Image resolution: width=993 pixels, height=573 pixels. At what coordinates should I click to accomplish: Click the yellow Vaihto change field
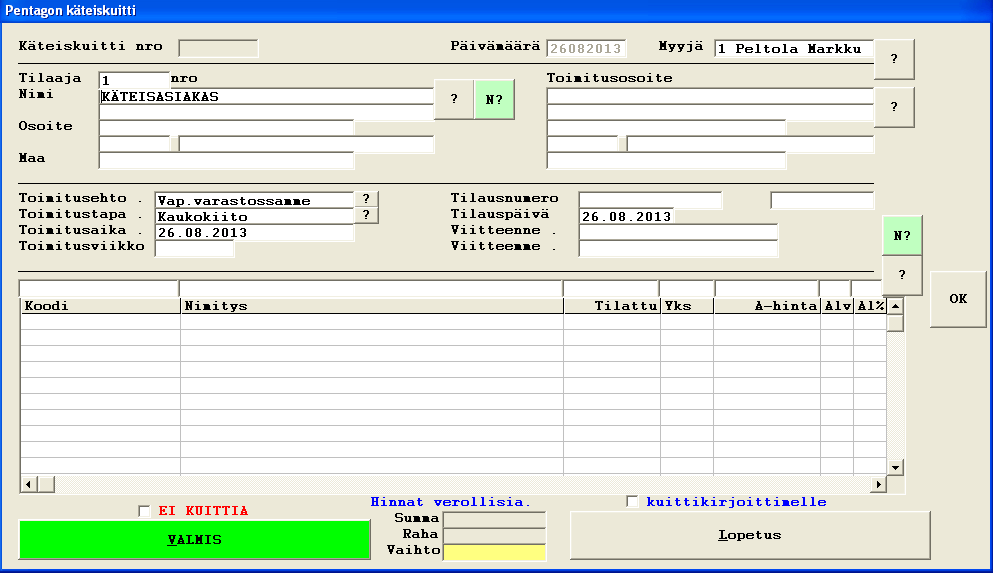[x=495, y=551]
